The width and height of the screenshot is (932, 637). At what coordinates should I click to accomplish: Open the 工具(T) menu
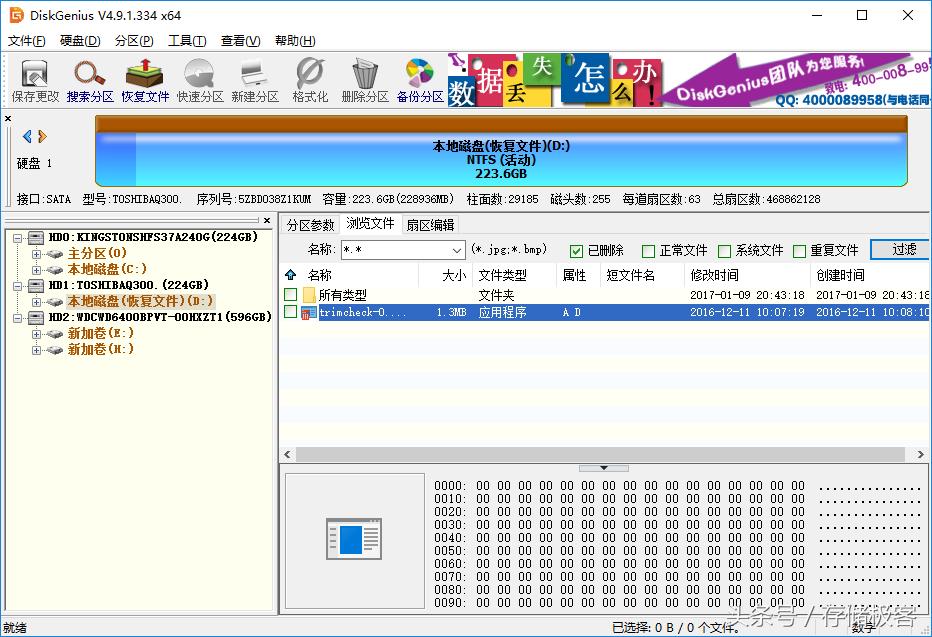pos(186,41)
